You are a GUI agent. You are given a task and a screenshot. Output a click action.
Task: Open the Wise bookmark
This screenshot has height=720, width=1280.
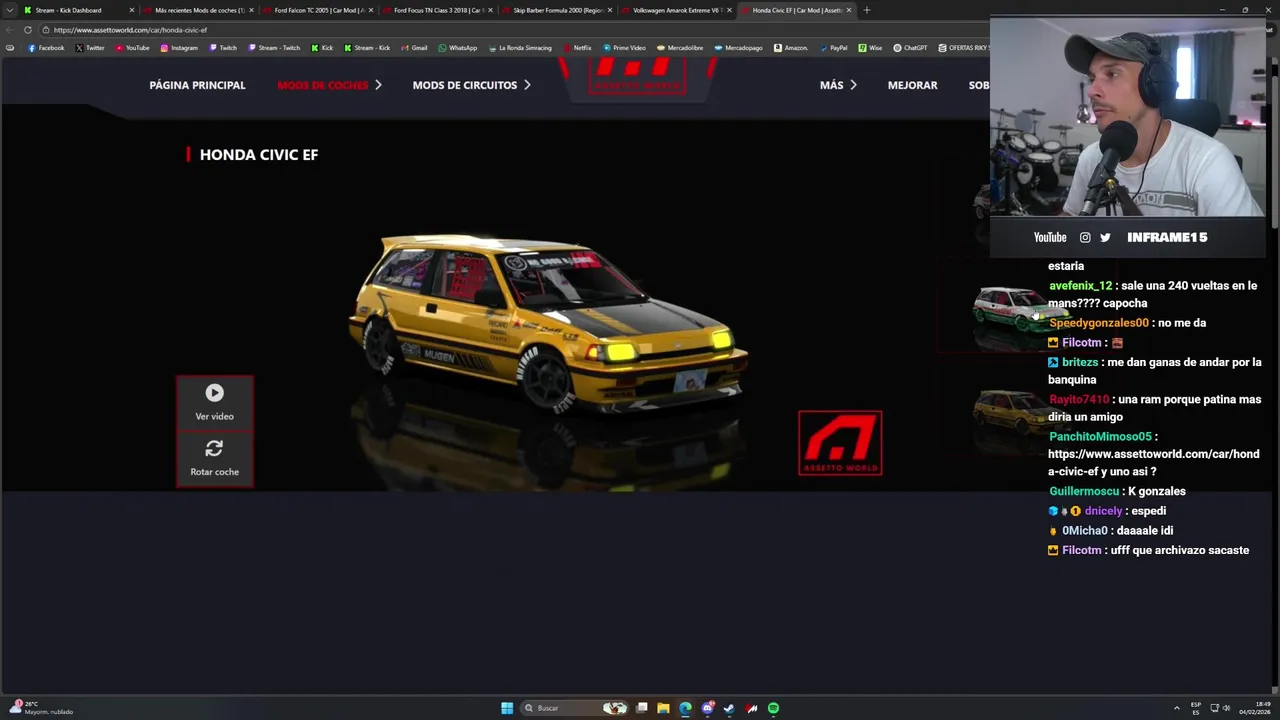(870, 48)
